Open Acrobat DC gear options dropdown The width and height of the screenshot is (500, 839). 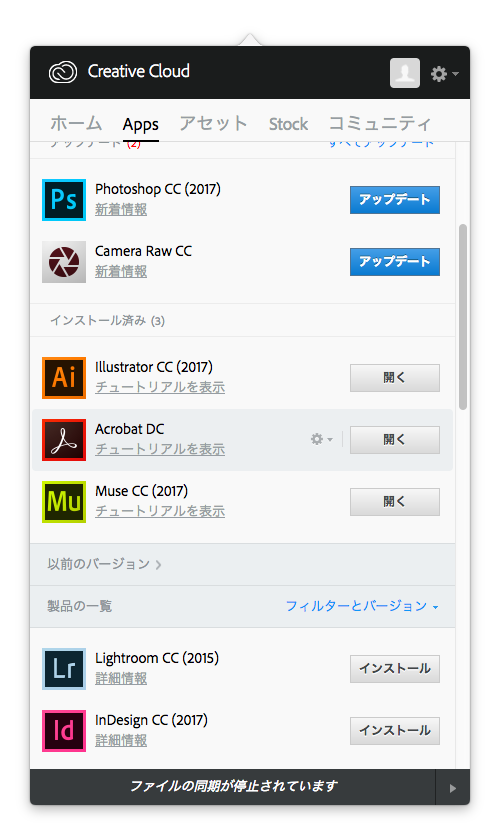[x=322, y=439]
